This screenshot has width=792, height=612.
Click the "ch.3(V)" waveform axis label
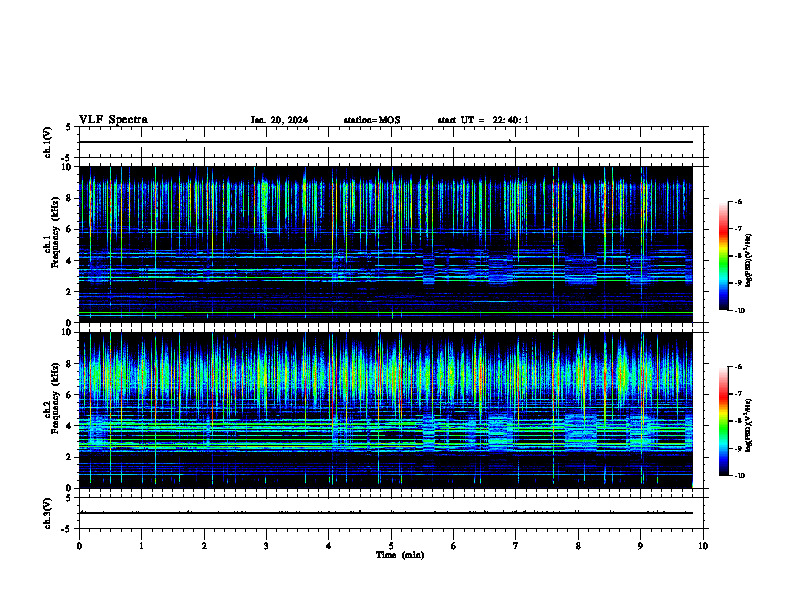pos(48,513)
